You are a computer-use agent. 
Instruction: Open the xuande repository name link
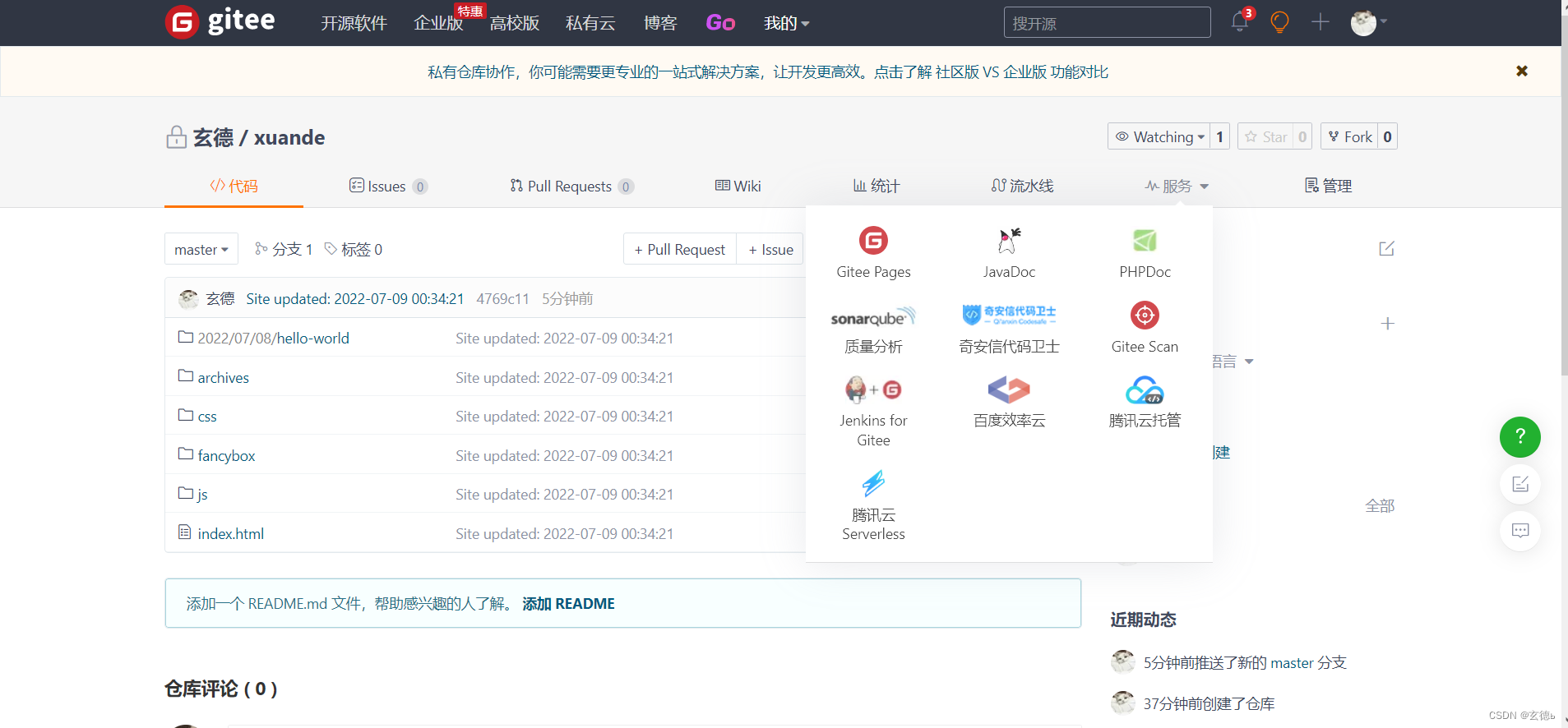point(289,137)
